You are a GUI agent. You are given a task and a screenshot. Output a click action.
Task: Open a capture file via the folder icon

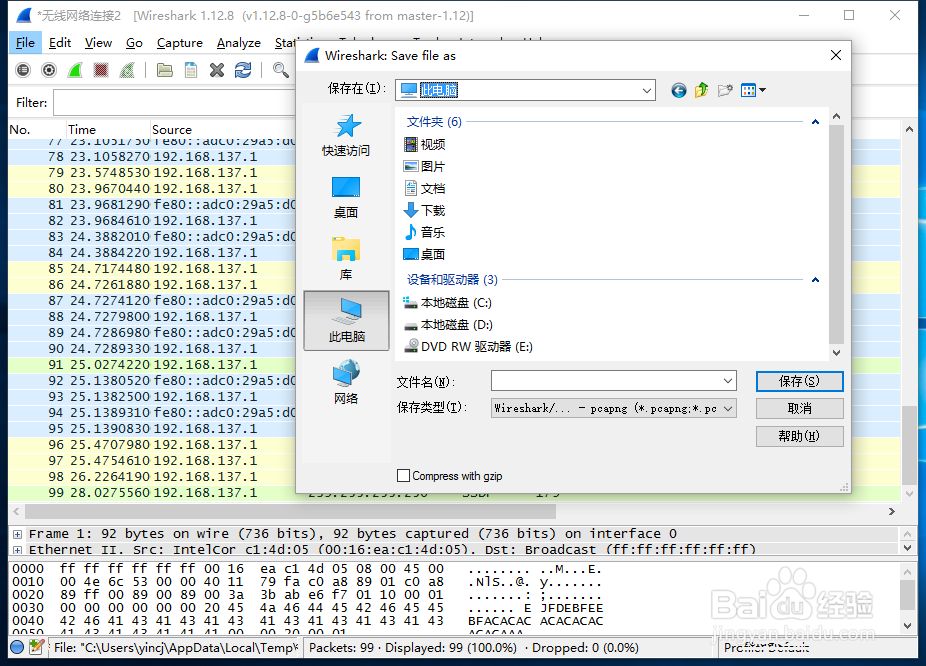pyautogui.click(x=165, y=70)
